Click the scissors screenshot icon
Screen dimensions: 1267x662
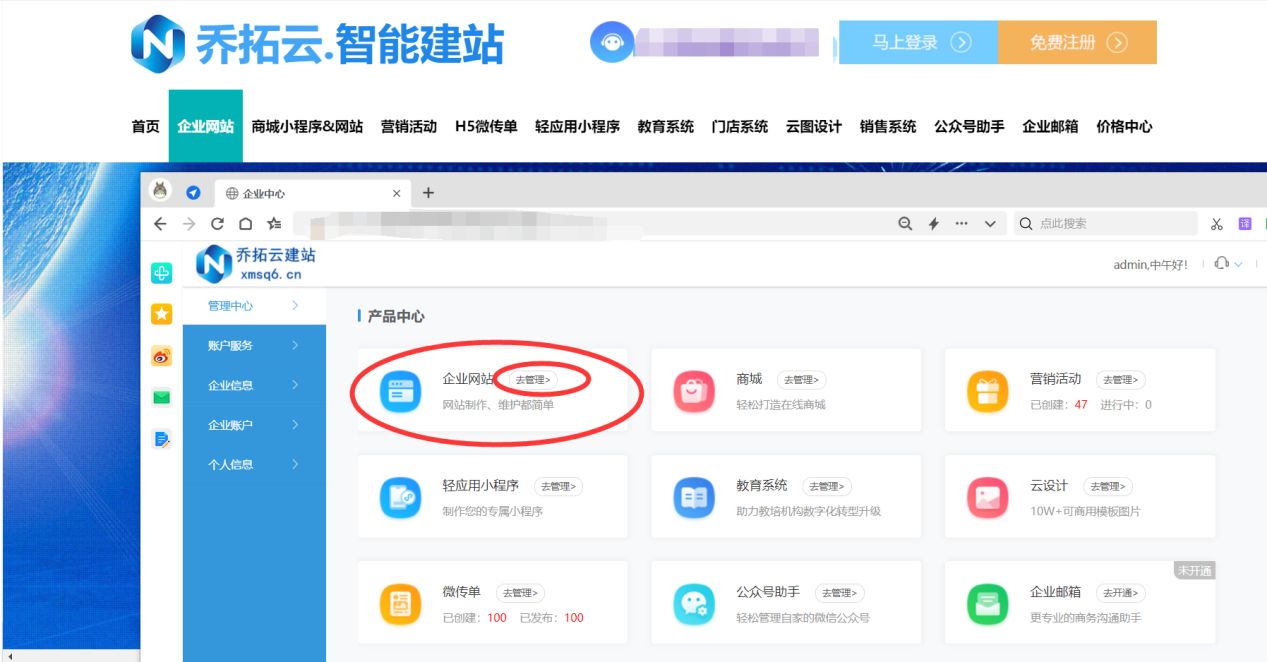coord(1217,224)
